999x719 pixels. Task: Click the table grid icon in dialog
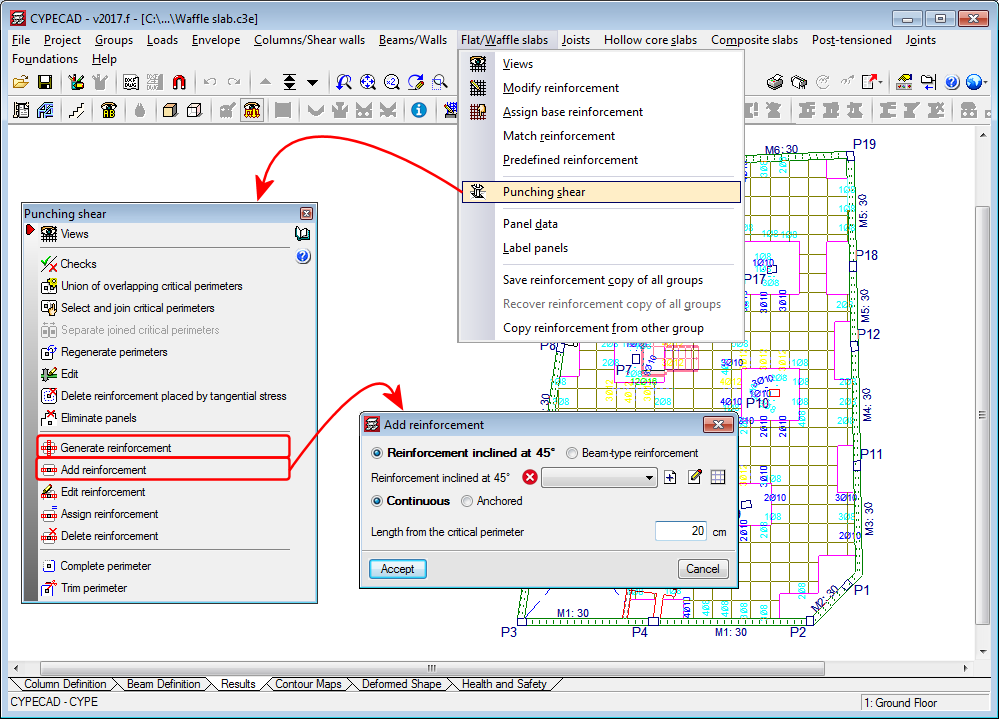(718, 478)
